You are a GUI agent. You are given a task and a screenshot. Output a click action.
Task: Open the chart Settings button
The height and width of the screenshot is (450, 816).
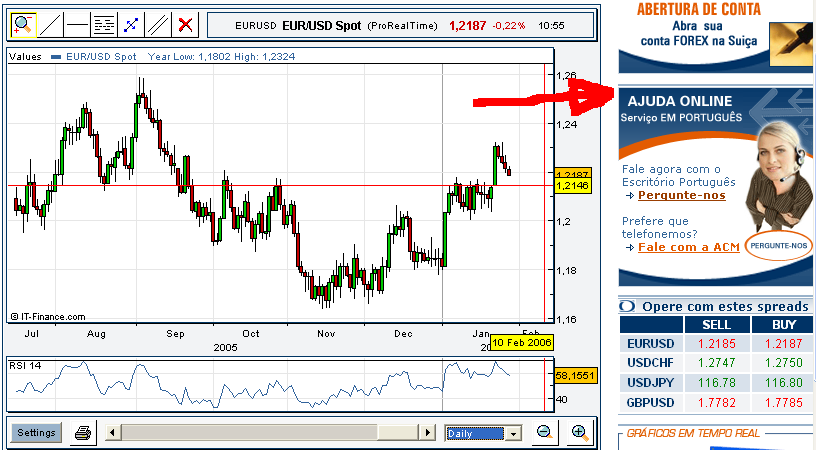(36, 432)
